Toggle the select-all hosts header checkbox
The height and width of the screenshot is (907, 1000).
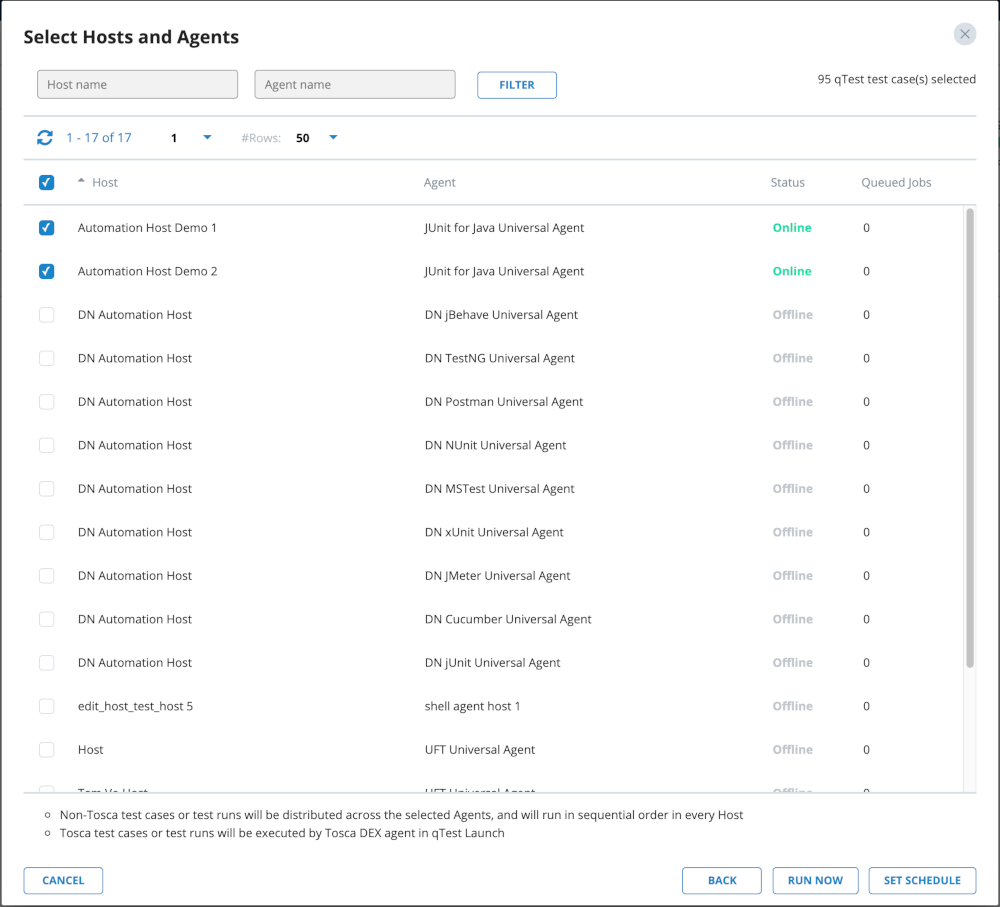click(x=46, y=182)
